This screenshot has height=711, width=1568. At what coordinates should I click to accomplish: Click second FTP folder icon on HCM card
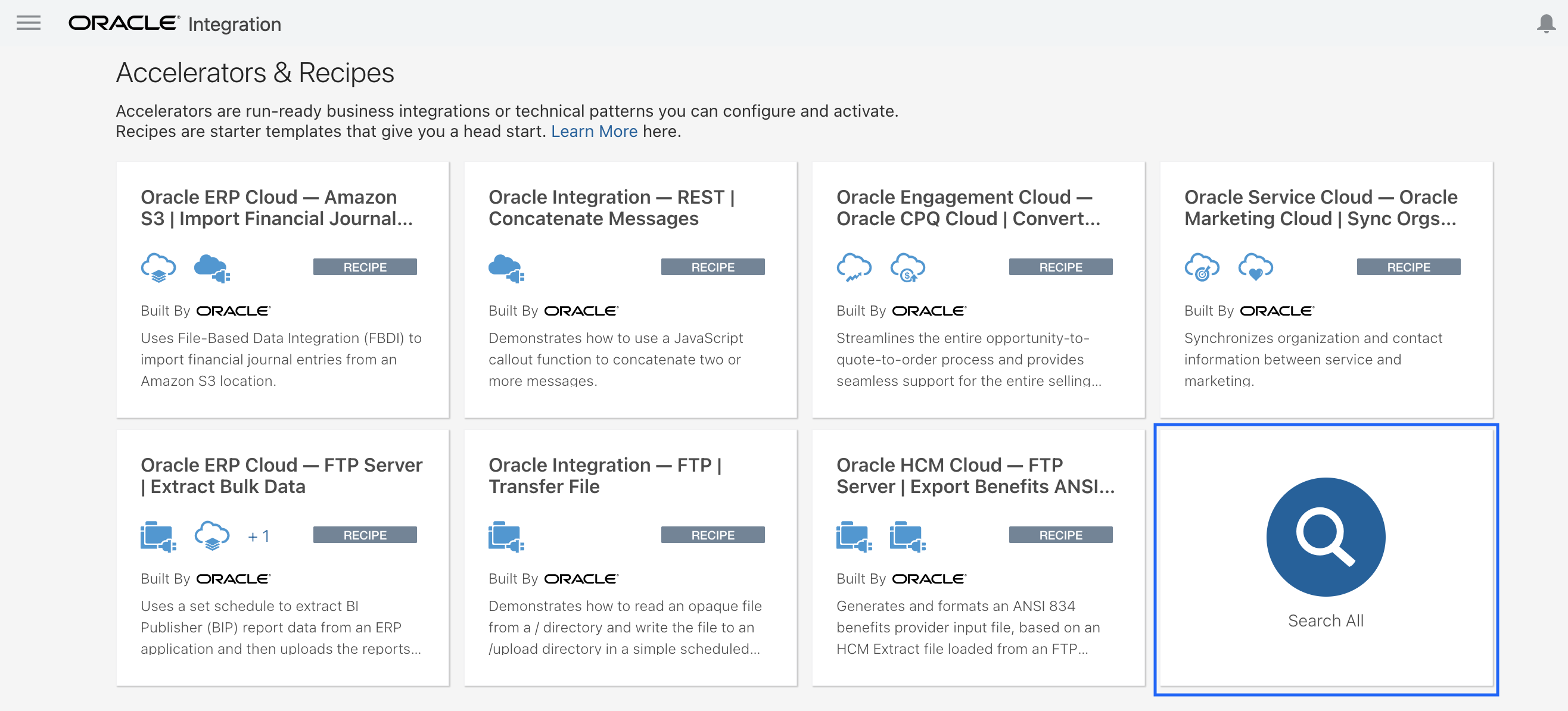tap(907, 537)
